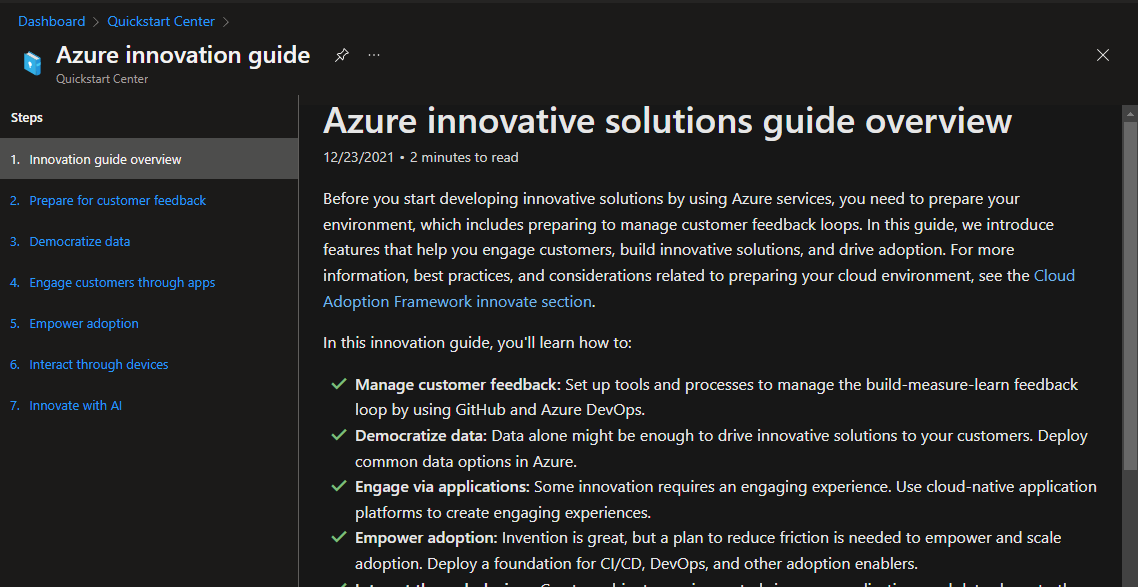Click the Azure innovation guide cube icon

click(x=33, y=63)
